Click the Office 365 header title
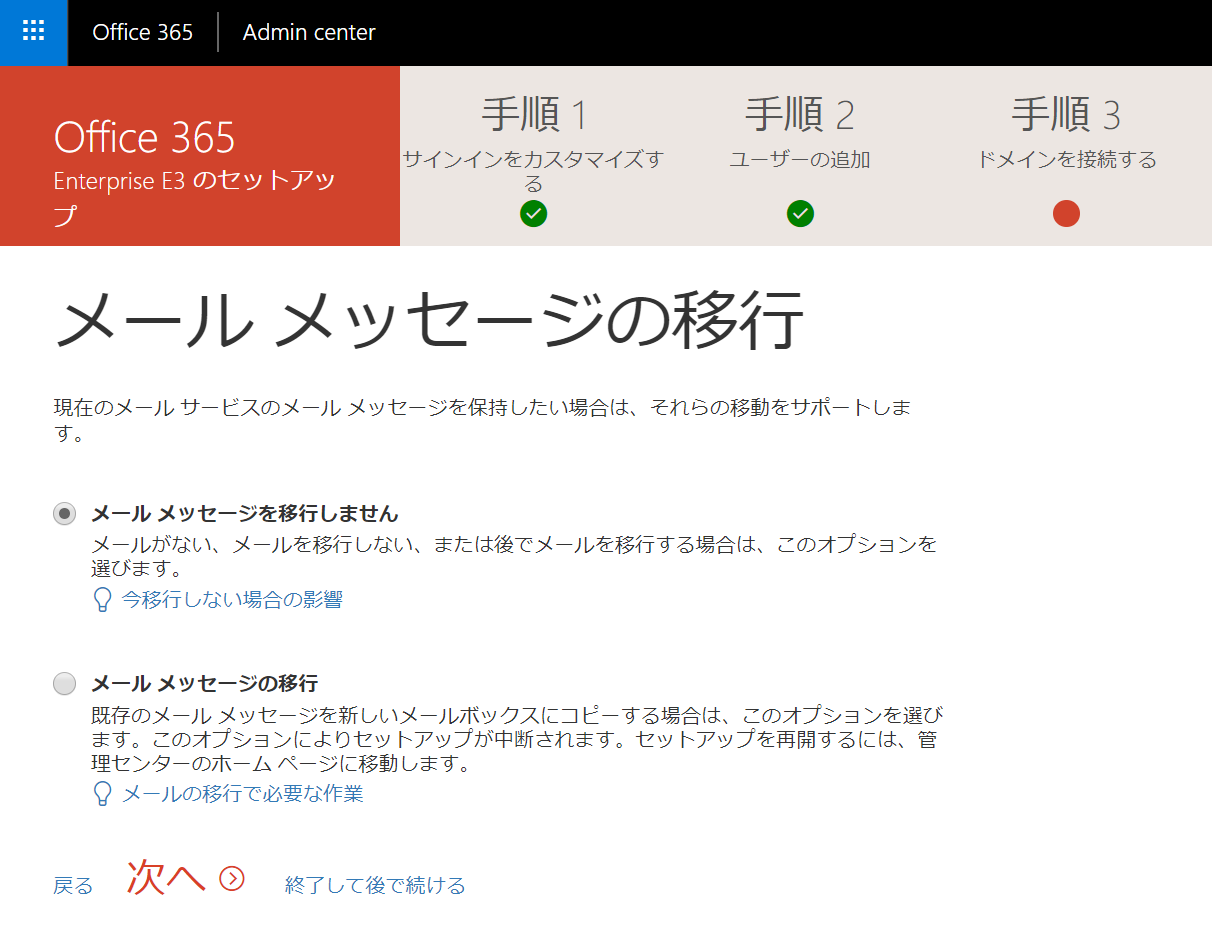The image size is (1212, 939). 142,32
